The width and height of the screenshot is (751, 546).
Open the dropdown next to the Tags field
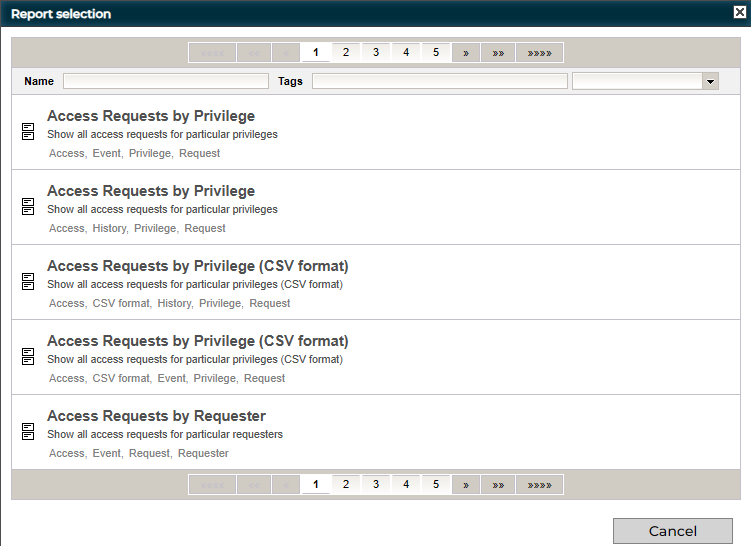click(x=710, y=82)
